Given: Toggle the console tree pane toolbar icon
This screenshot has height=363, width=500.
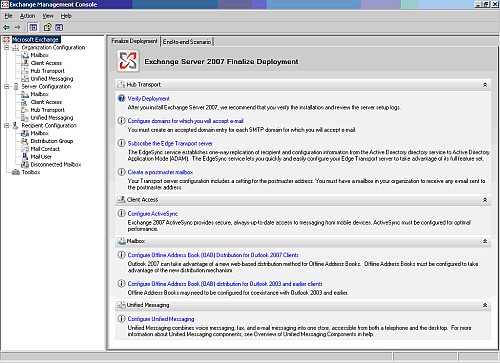Looking at the screenshot, I should (33, 27).
